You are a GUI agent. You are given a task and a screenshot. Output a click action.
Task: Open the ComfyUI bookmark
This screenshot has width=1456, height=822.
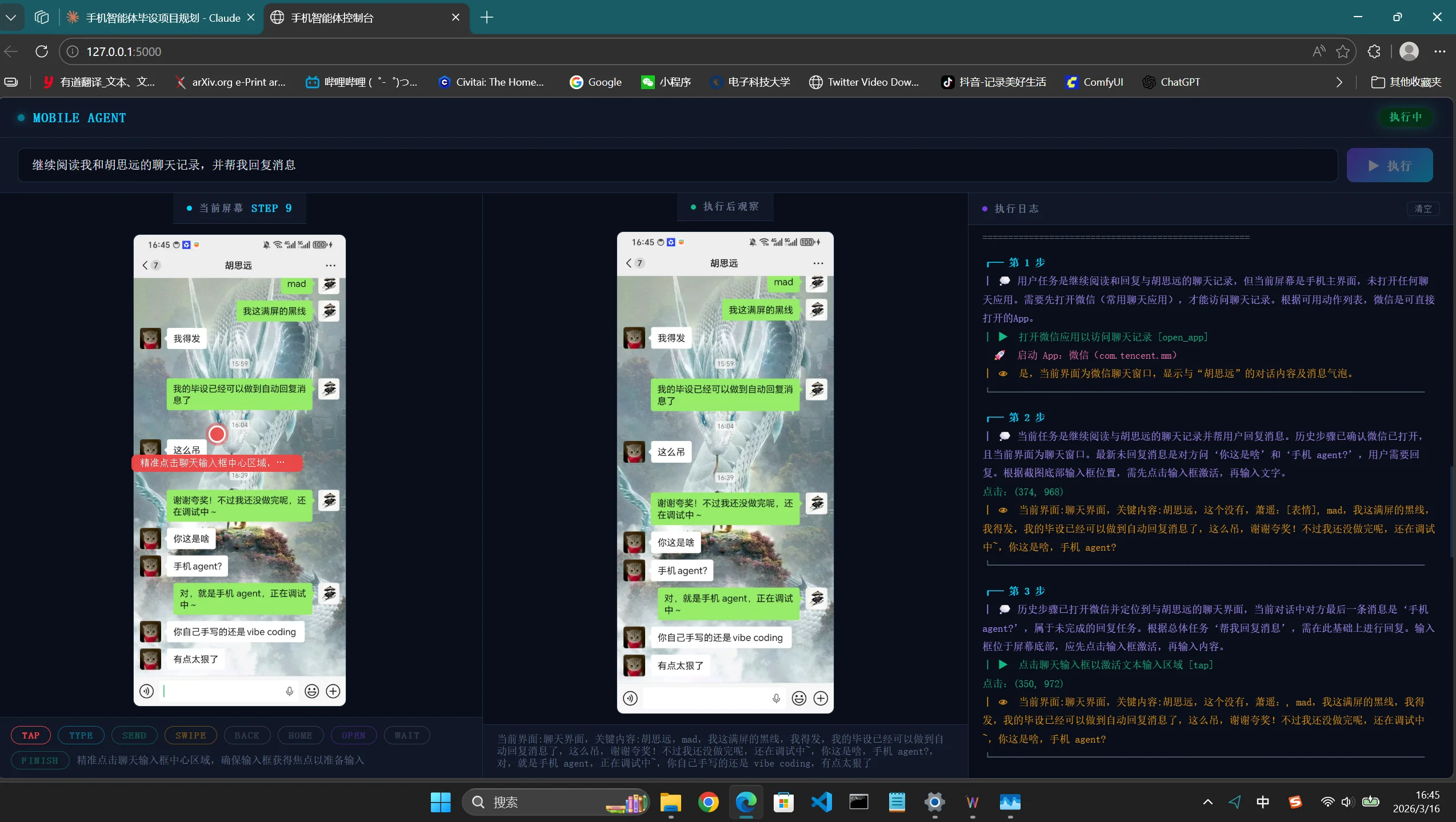(x=1095, y=82)
